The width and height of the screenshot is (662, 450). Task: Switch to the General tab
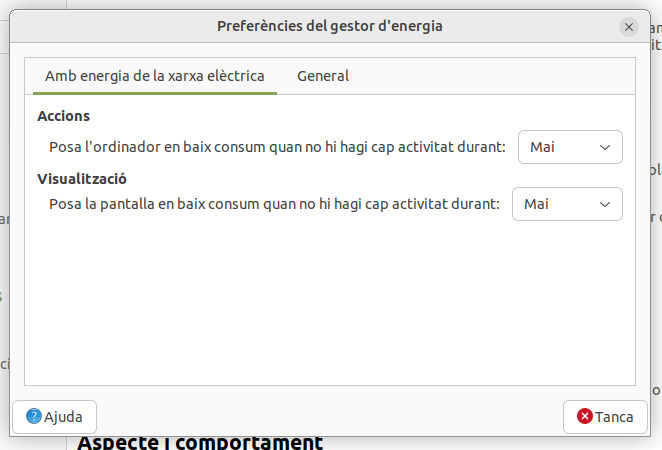click(x=323, y=76)
